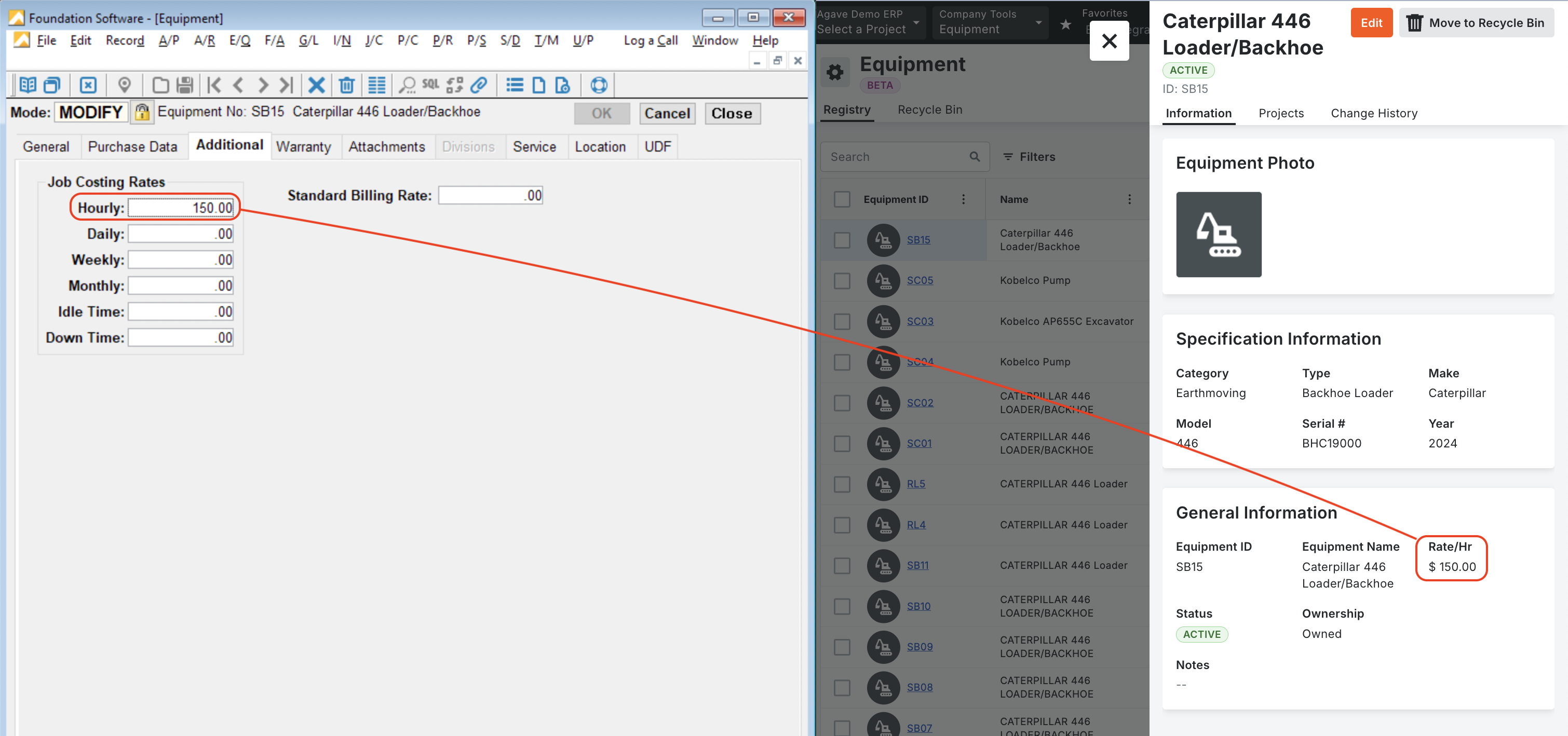Open the Record menu

(125, 40)
